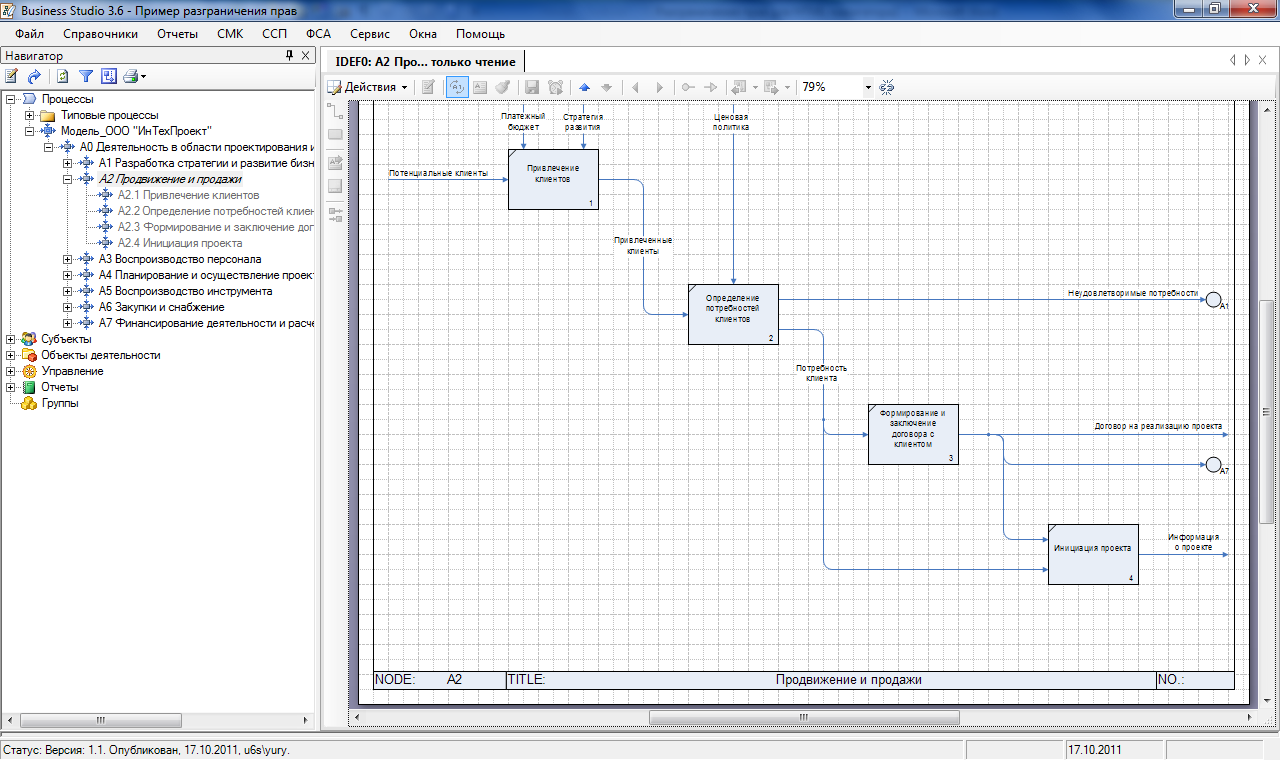Click the chain link icon beside zoom box
The image size is (1280, 760).
point(886,87)
